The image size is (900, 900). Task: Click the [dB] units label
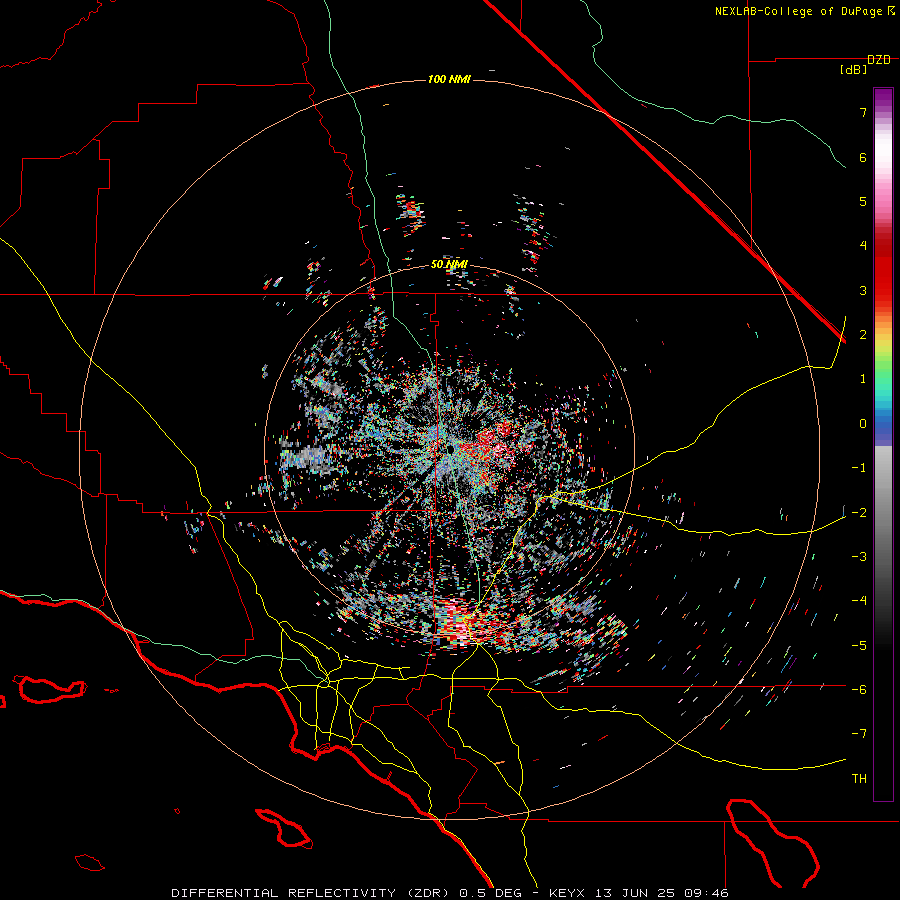[854, 70]
